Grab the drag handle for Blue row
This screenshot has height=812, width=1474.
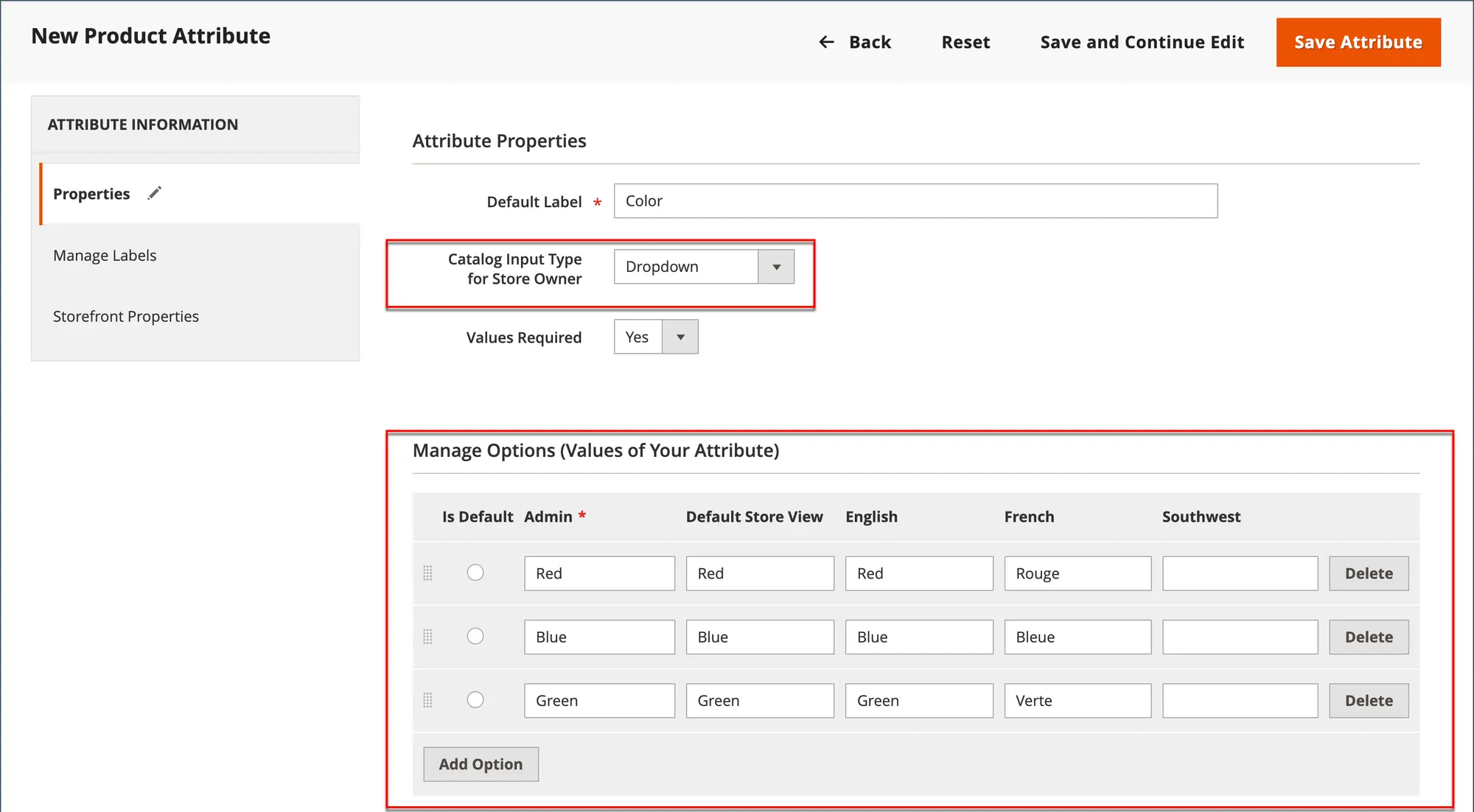(x=427, y=637)
